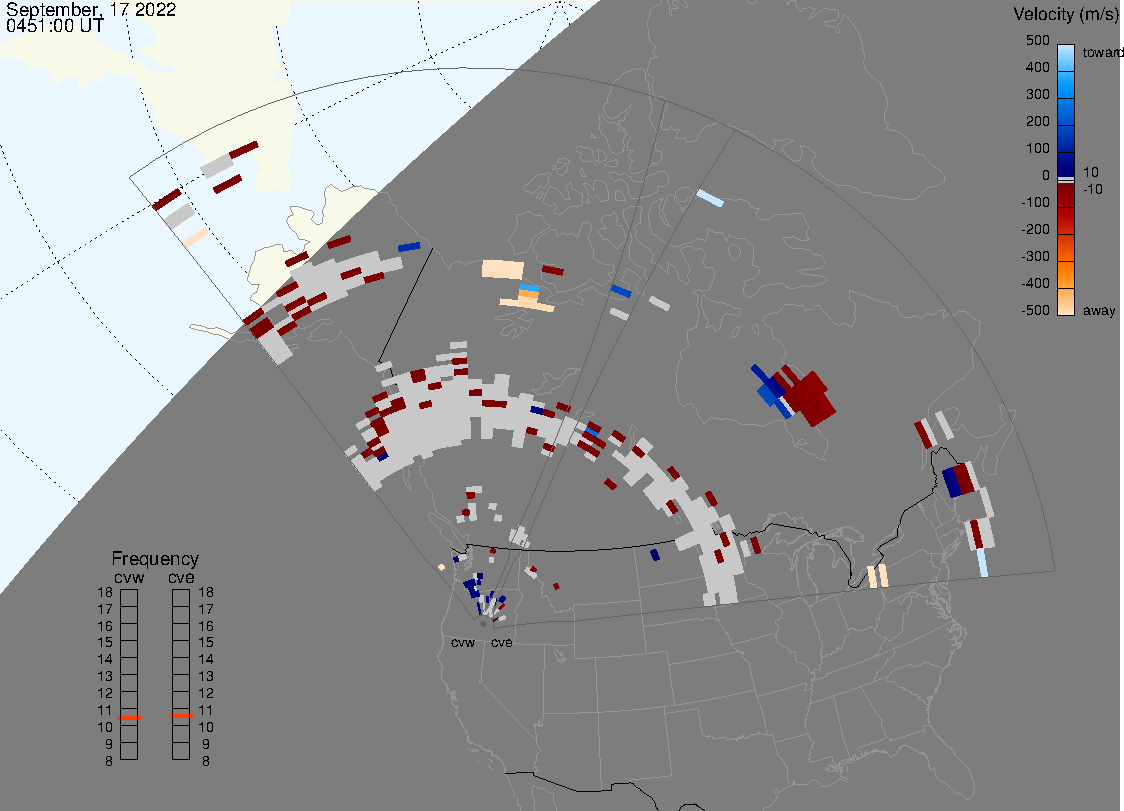Pick the dark red -10 to -100 segment

(x=1066, y=194)
